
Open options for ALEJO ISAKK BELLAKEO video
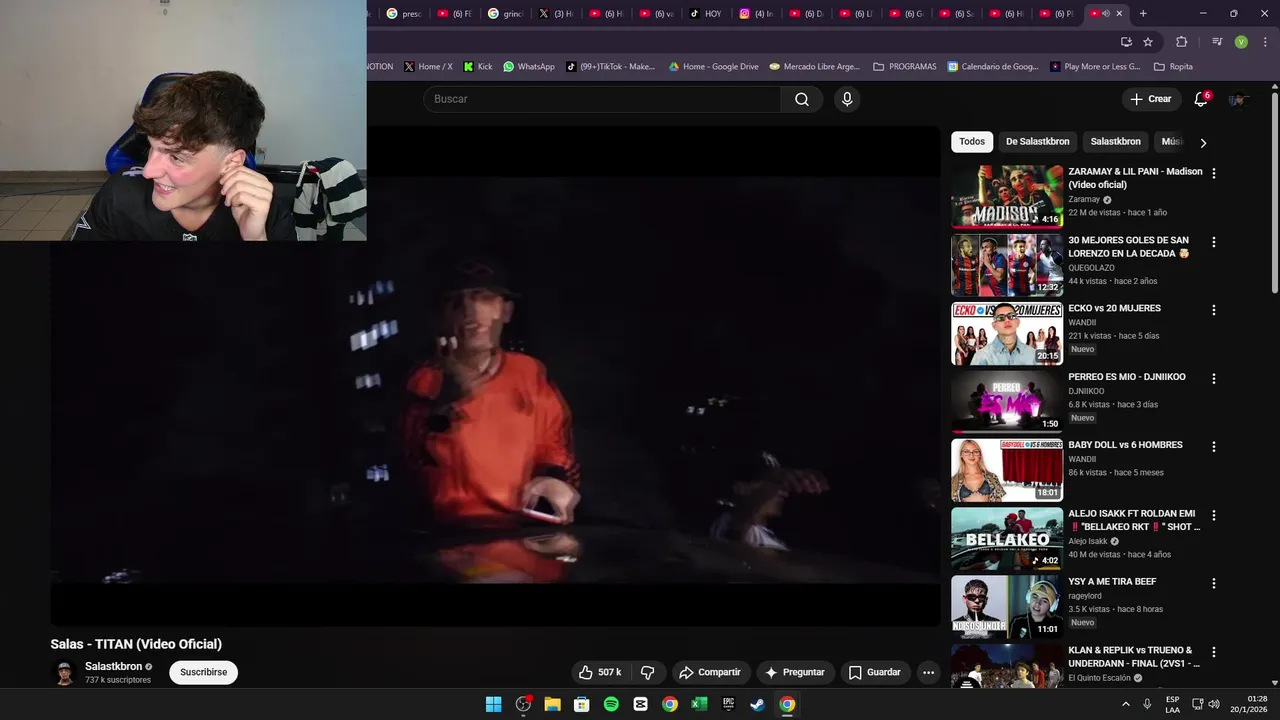(x=1214, y=516)
